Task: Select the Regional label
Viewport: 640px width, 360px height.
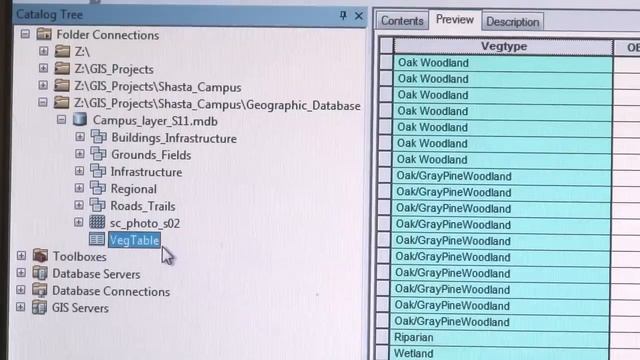Action: tap(133, 189)
